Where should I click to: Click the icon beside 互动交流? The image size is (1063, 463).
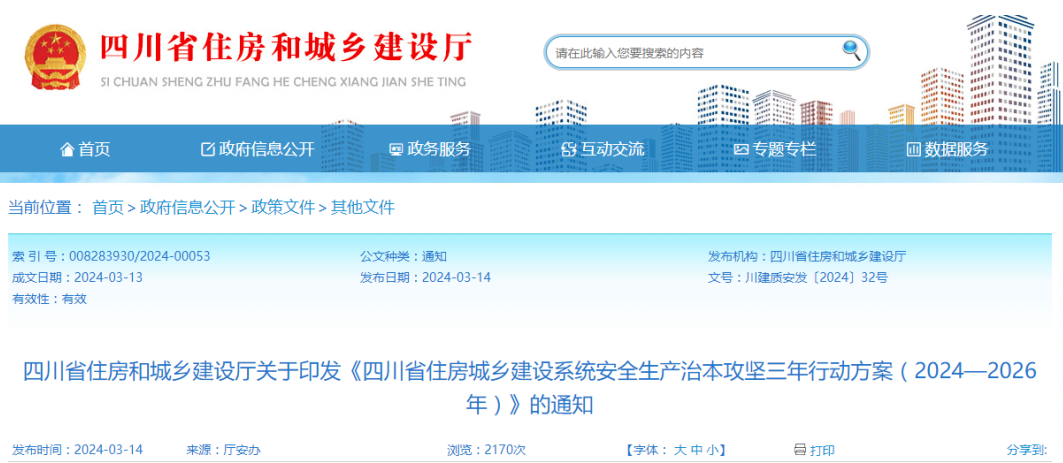pyautogui.click(x=569, y=149)
